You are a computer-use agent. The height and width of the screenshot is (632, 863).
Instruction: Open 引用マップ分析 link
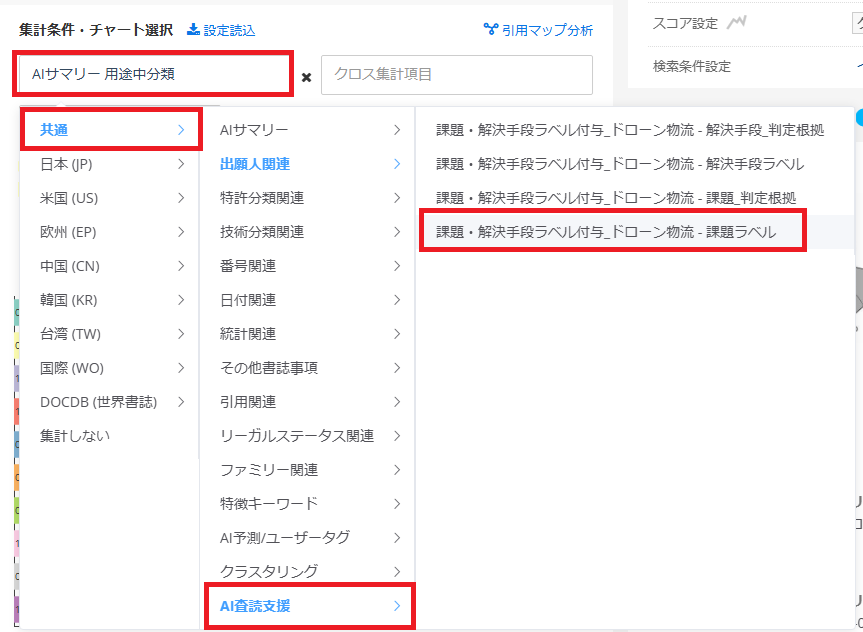click(538, 30)
